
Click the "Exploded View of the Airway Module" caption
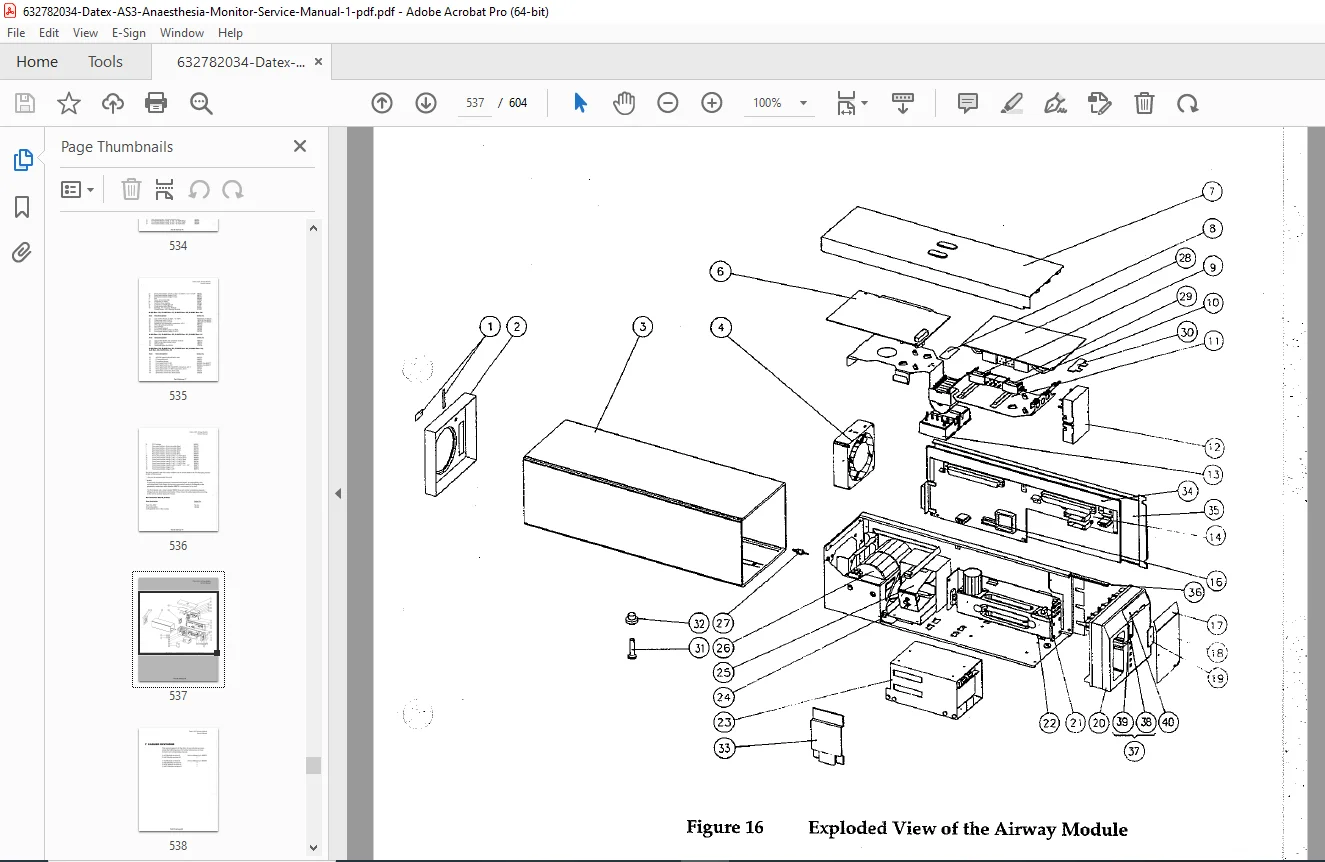(968, 829)
